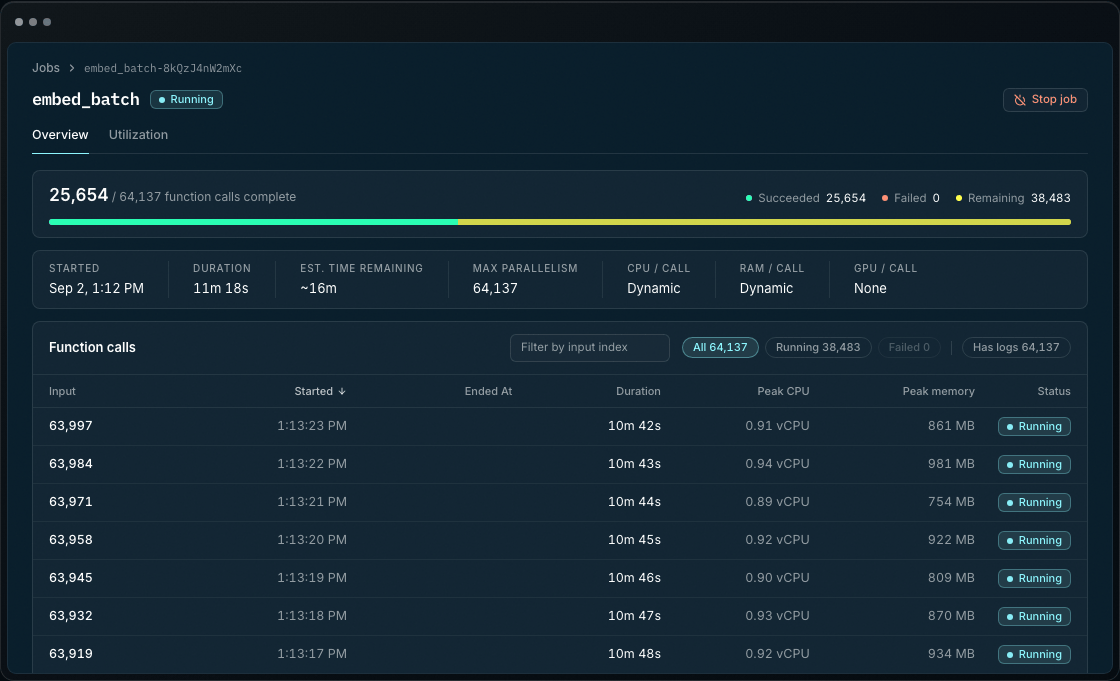Click the Succeeded 25,654 legend entry

(806, 198)
